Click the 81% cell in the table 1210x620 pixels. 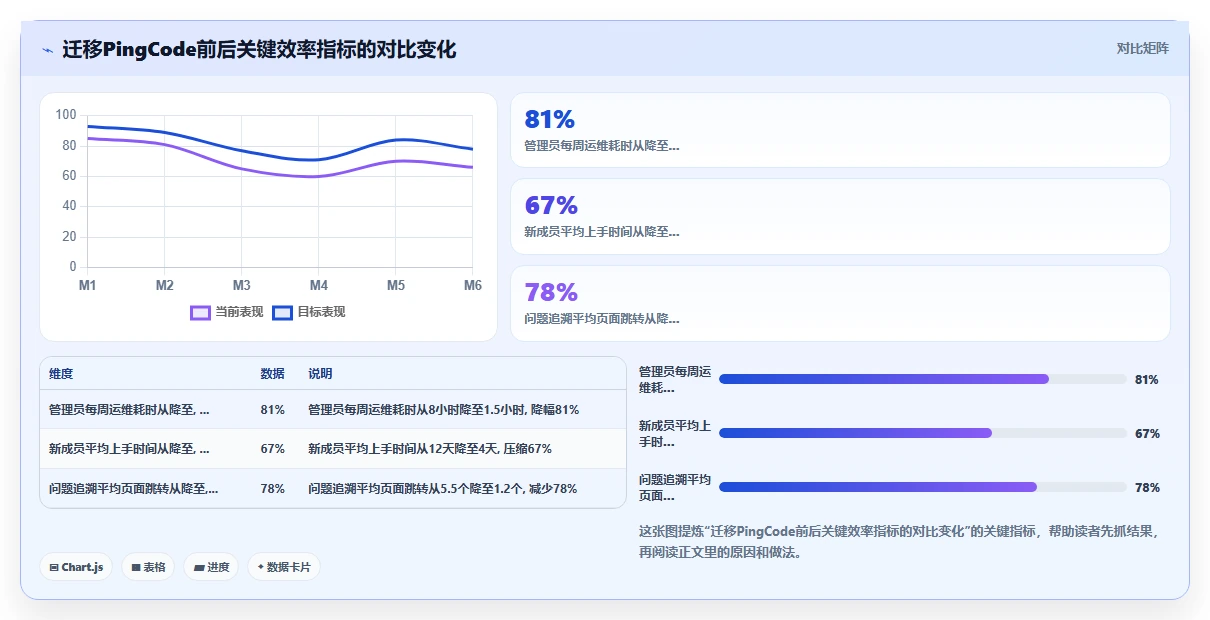tap(272, 410)
